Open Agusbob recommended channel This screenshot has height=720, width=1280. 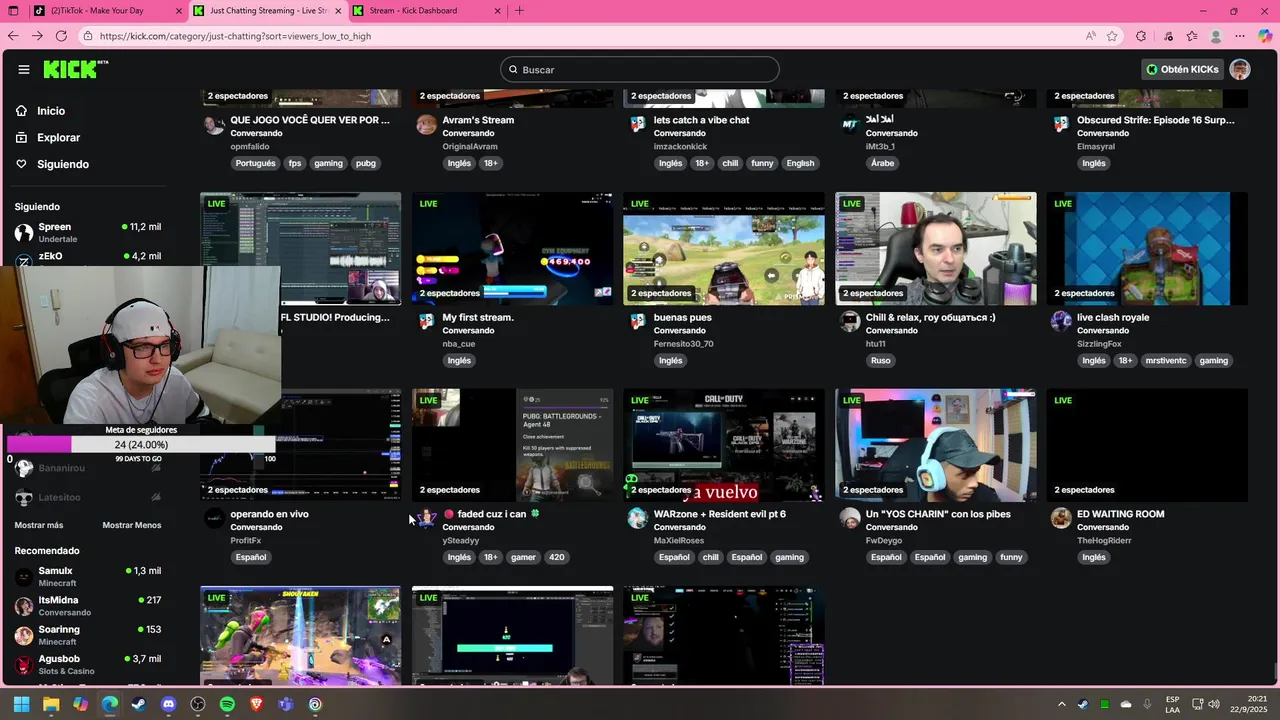click(88, 665)
